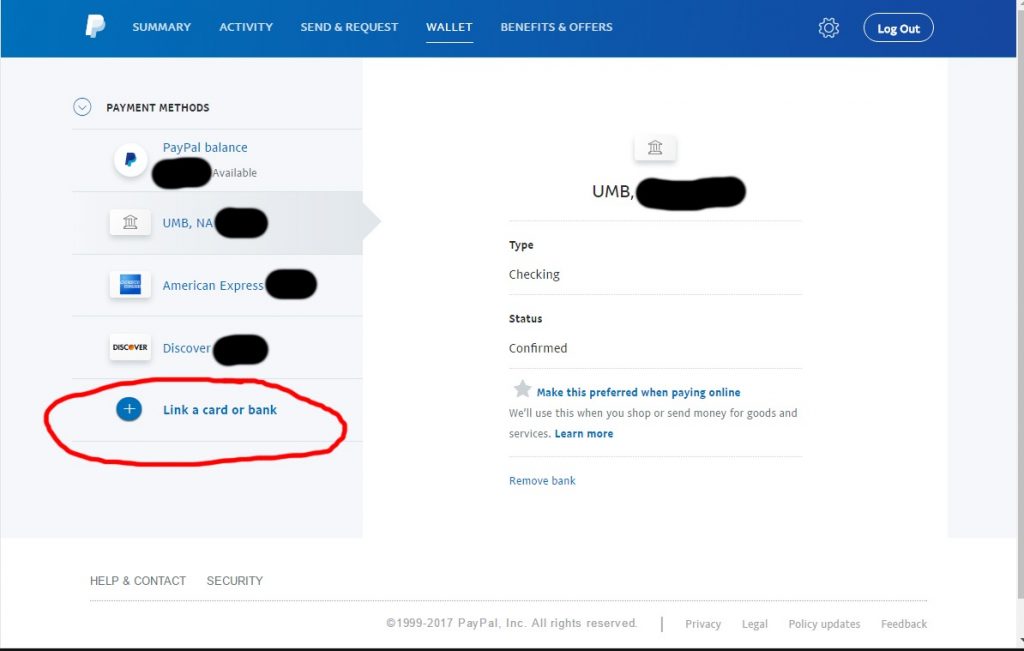Image resolution: width=1024 pixels, height=651 pixels.
Task: Click the Remove bank link
Action: 542,481
